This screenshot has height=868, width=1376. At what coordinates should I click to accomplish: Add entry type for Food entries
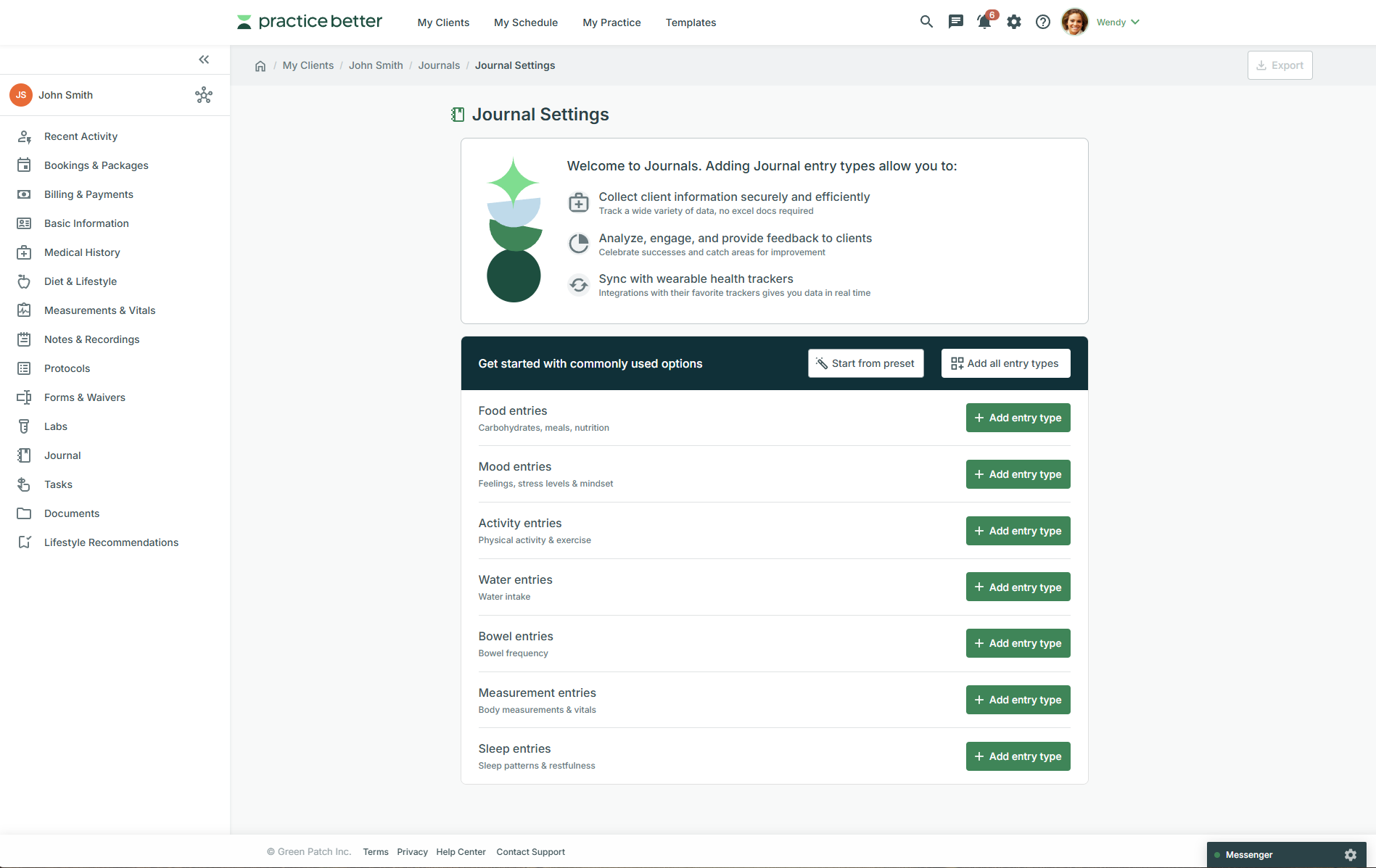click(x=1018, y=418)
